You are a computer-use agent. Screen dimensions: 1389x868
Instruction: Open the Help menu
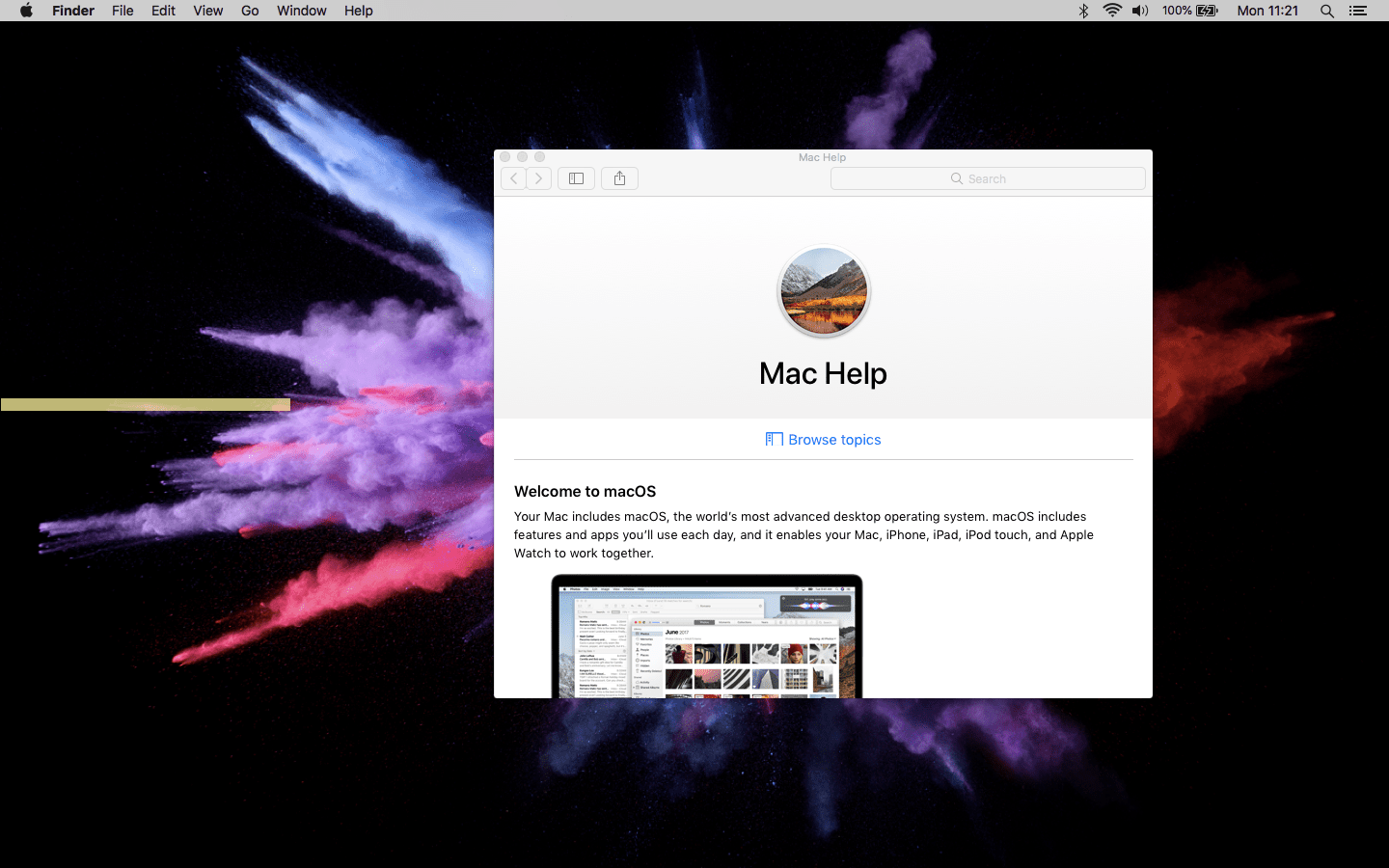coord(358,11)
